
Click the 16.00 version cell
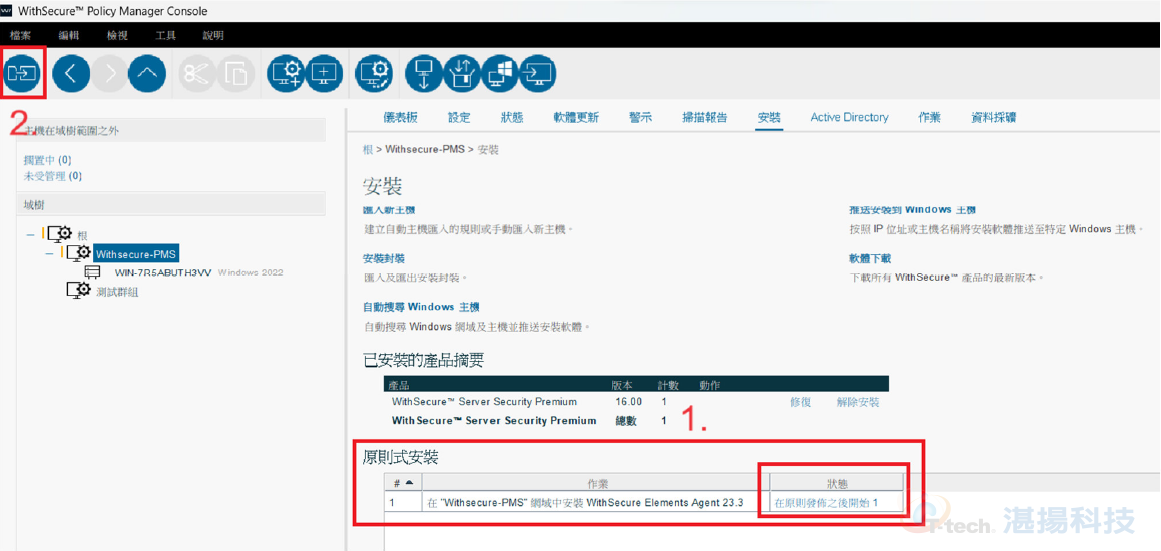click(630, 402)
